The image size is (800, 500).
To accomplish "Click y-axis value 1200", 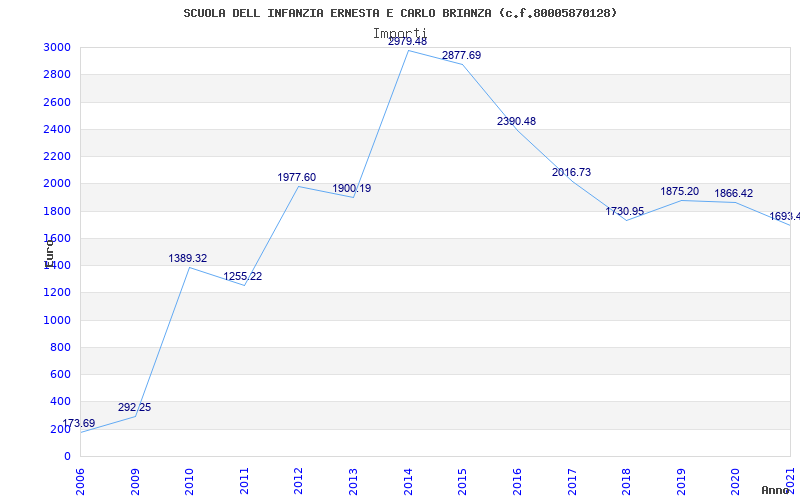I will (58, 293).
